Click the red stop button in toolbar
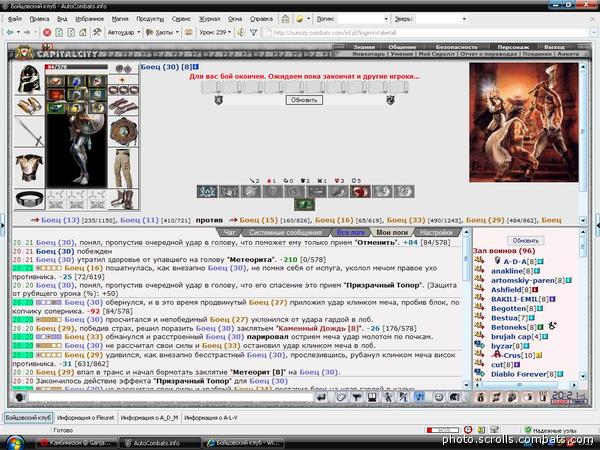This screenshot has height=450, width=600. 47,33
